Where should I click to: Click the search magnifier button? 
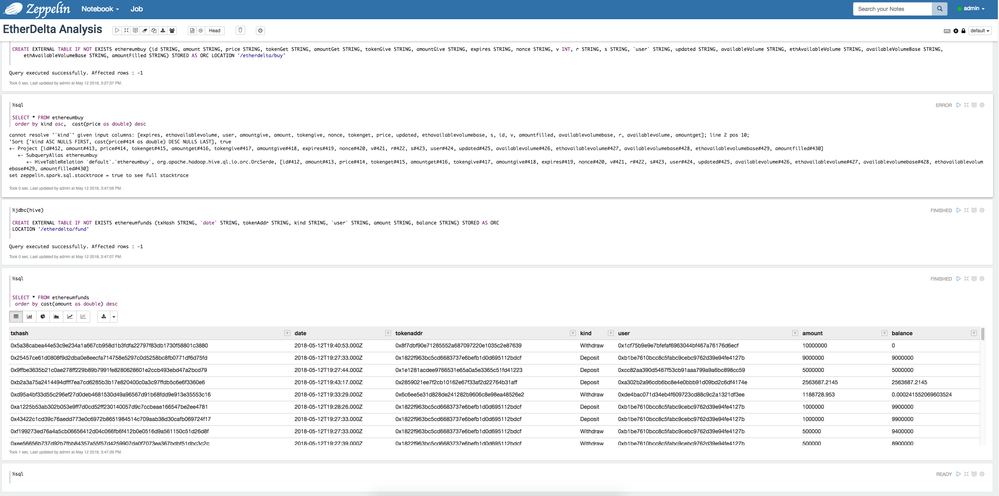(940, 9)
